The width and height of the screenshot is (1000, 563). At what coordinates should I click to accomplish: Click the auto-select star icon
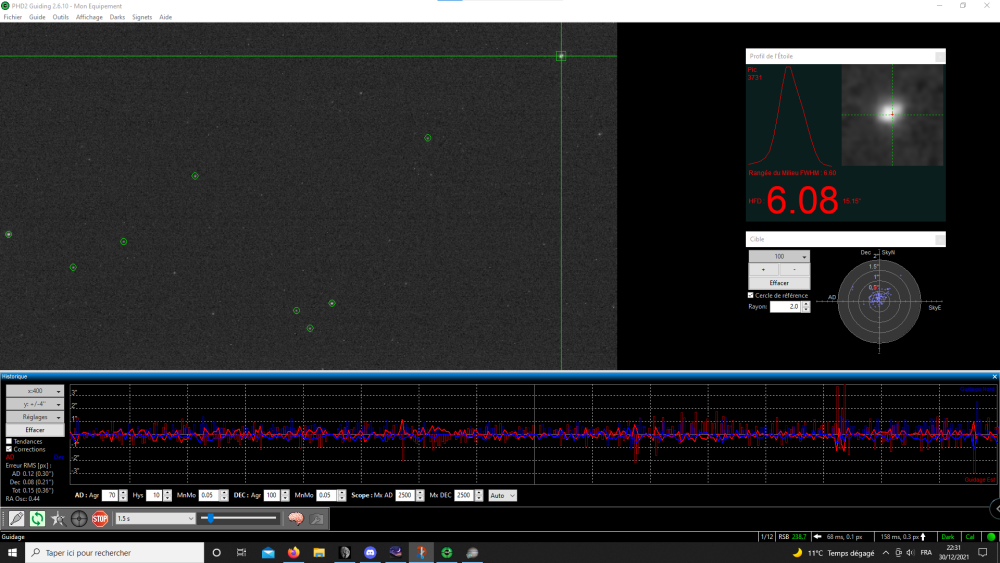coord(58,519)
